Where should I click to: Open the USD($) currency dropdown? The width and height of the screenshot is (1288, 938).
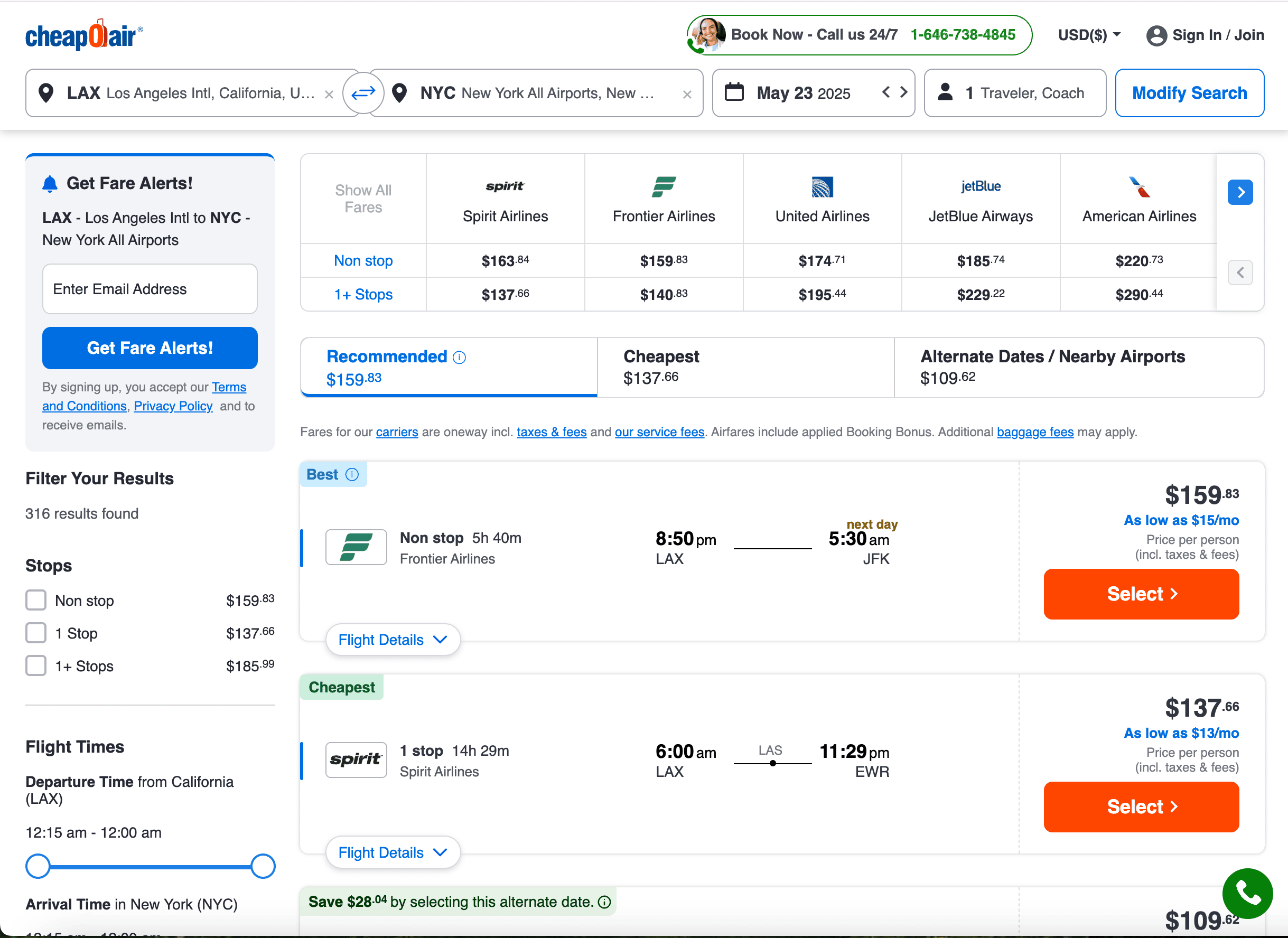(1089, 35)
